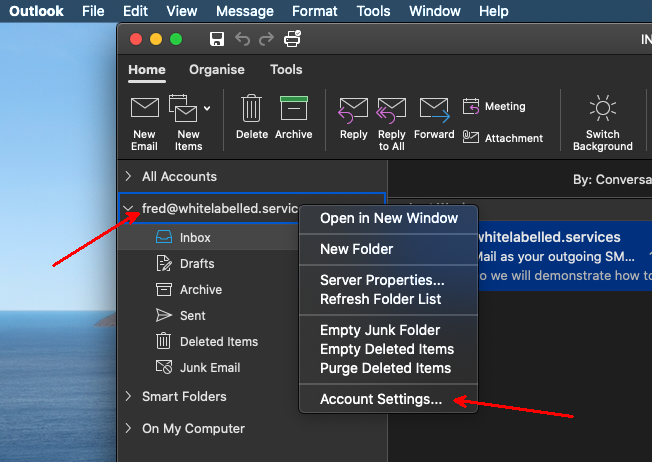Choose Open in New Window
652x462 pixels.
[x=388, y=218]
